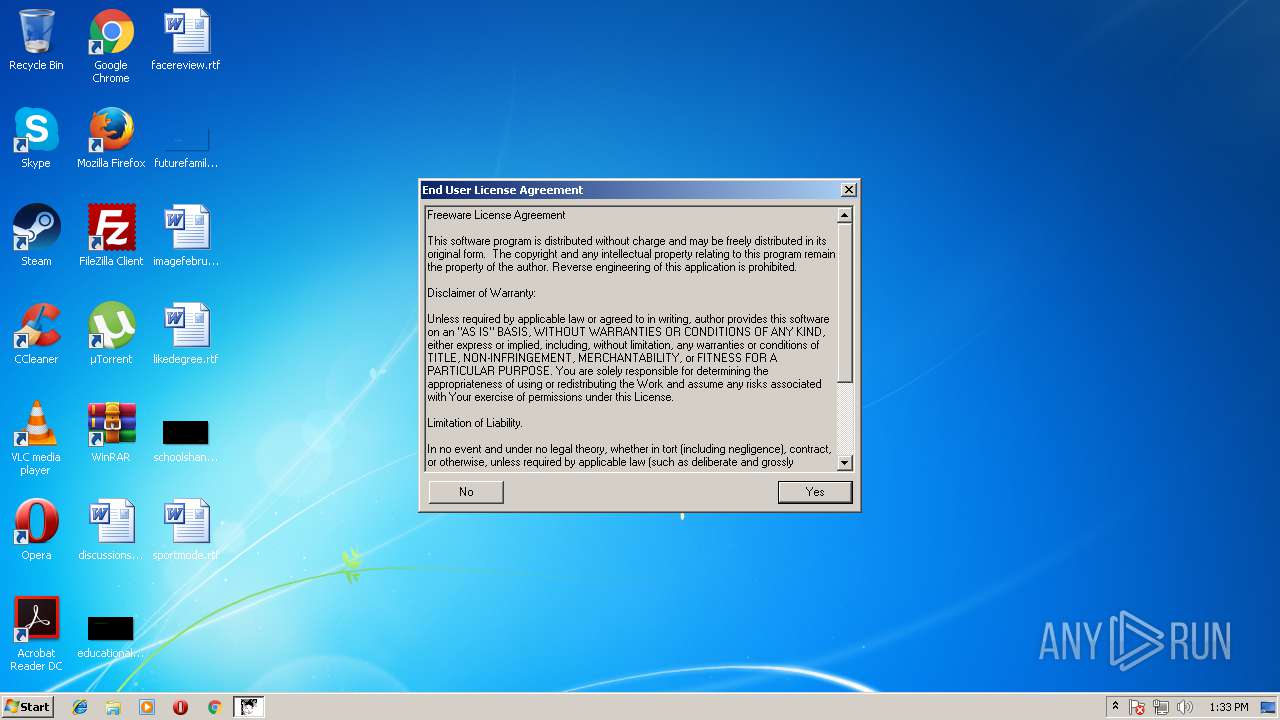Open the Recycle Bin desktop icon
This screenshot has height=720, width=1280.
(36, 40)
